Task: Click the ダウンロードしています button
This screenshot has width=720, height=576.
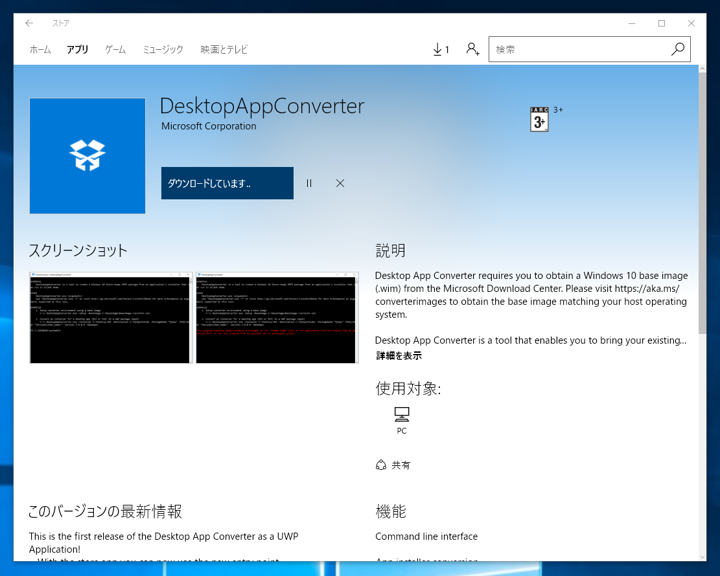Action: point(227,183)
